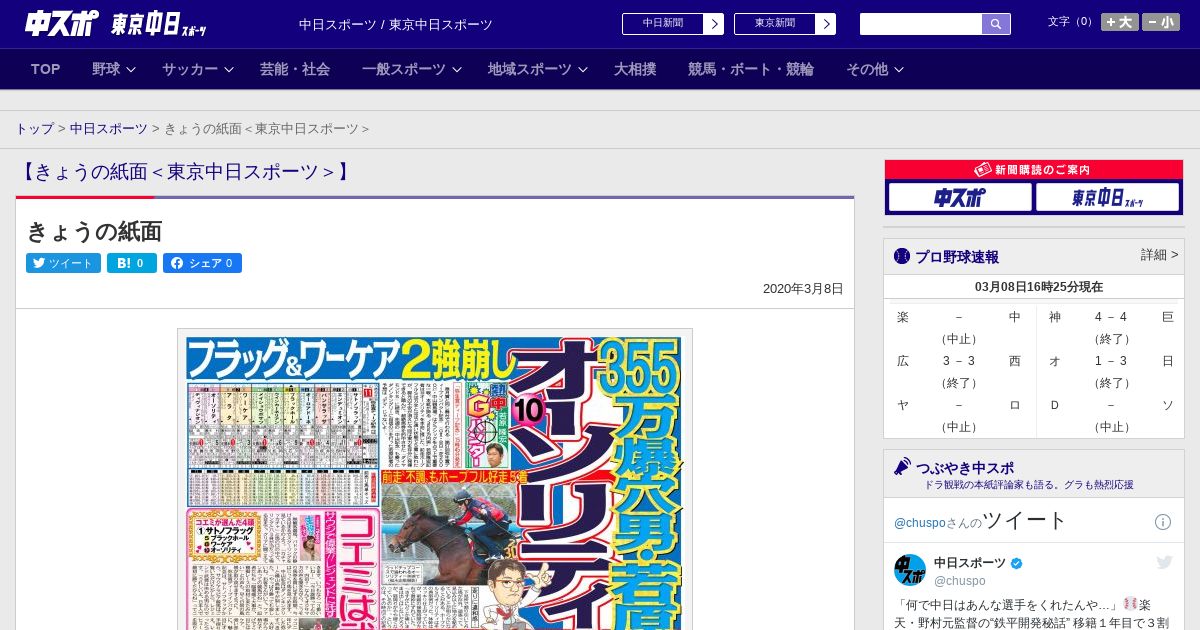Open the newspaper front page image

[x=435, y=480]
